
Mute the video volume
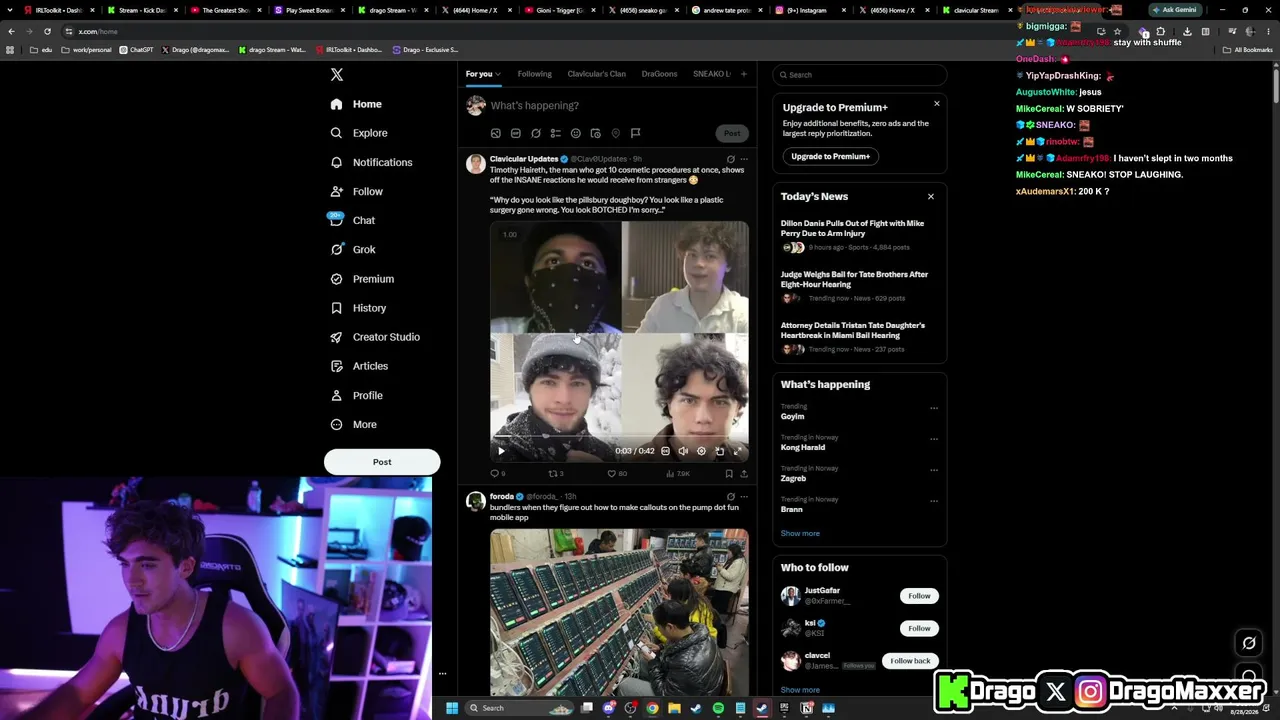(683, 451)
